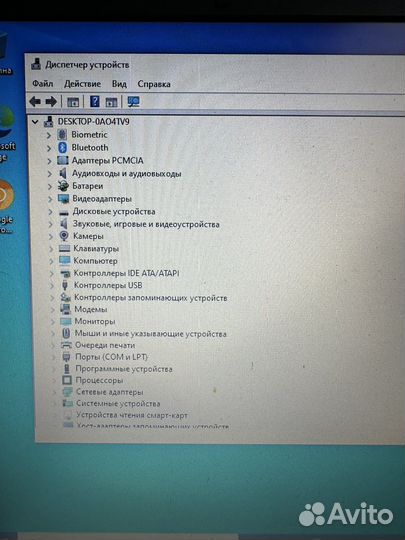Expand the Батареи node
The height and width of the screenshot is (540, 405).
pyautogui.click(x=50, y=186)
